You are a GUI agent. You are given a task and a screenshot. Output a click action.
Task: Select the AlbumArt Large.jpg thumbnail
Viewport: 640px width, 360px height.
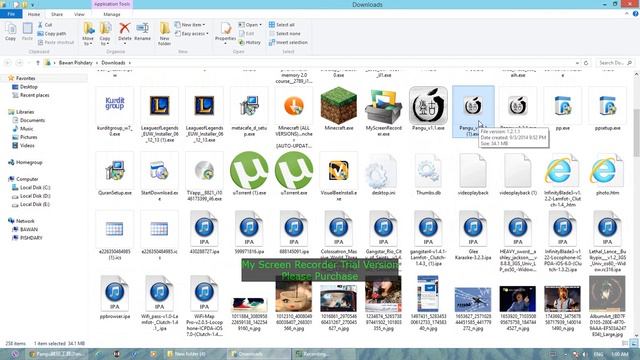coord(607,294)
